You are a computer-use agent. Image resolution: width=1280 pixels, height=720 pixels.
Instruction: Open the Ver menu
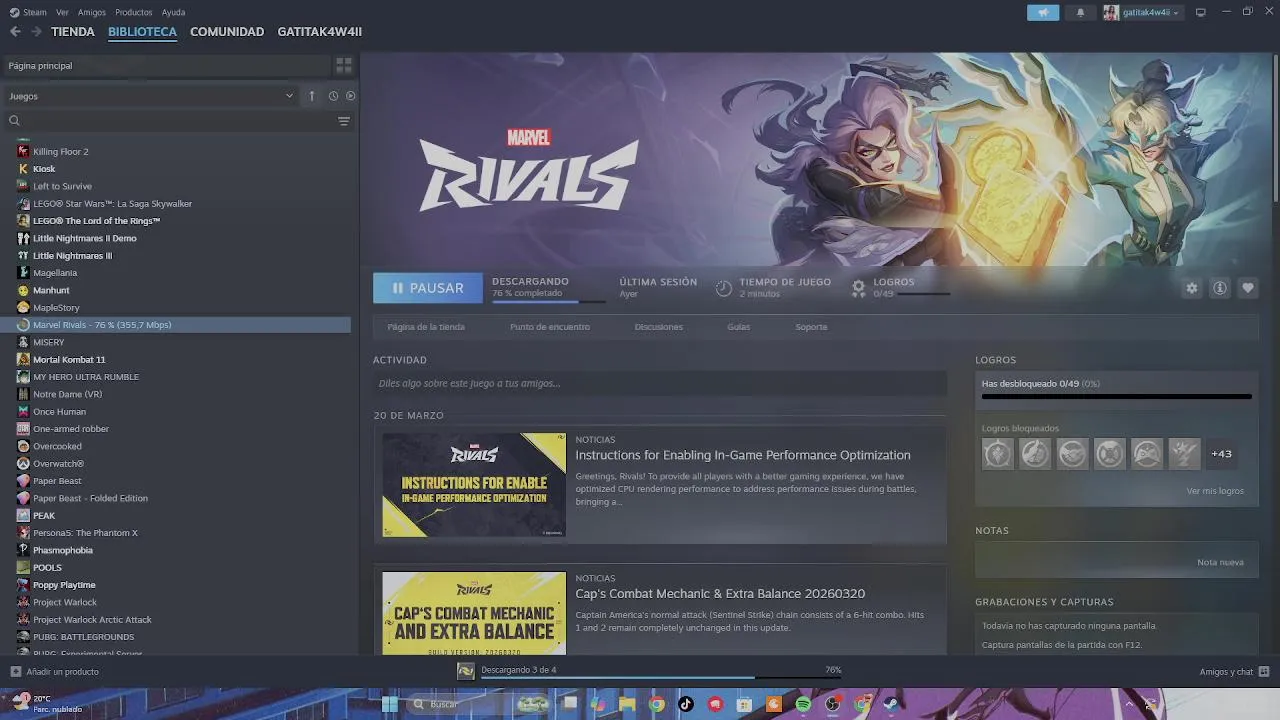click(x=62, y=12)
